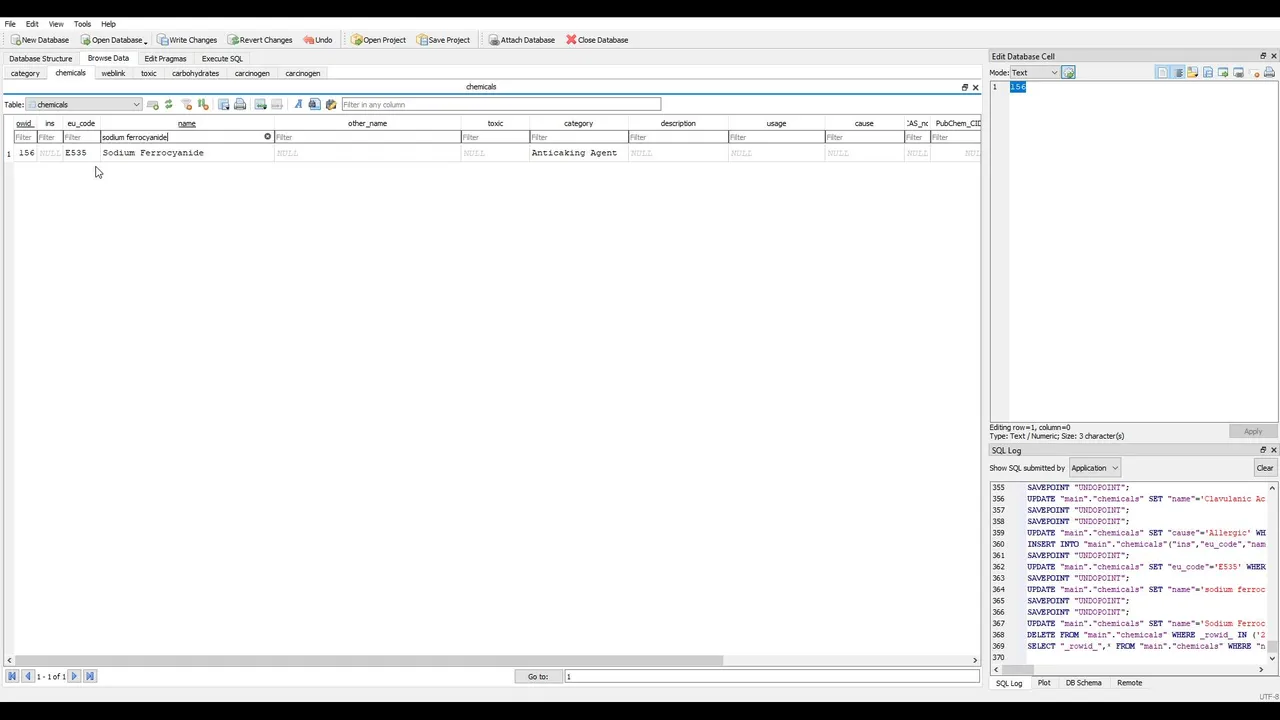Open the Mode Text dropdown

(x=1034, y=72)
